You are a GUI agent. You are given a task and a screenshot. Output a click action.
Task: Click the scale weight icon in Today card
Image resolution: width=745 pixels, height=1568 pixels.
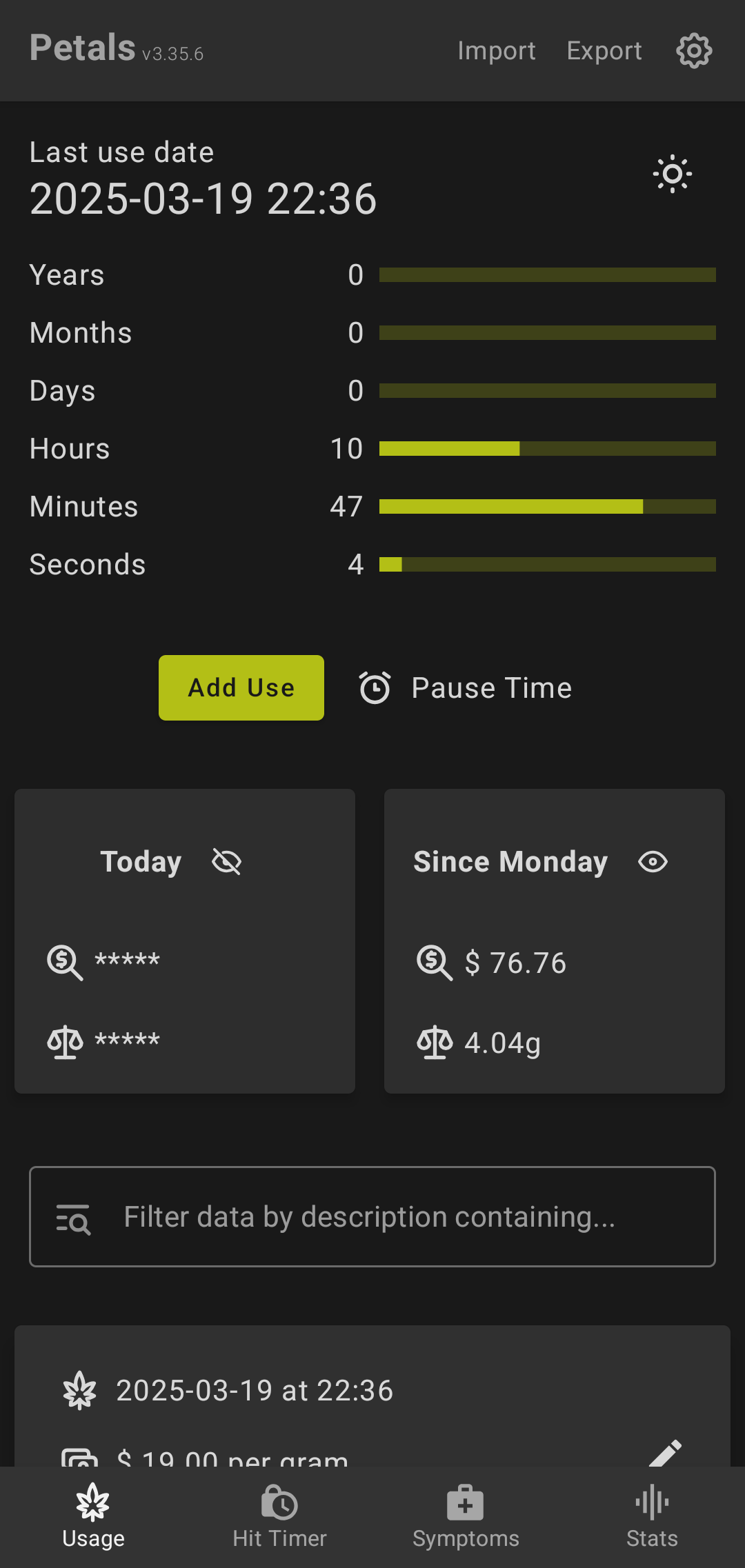click(x=65, y=1041)
